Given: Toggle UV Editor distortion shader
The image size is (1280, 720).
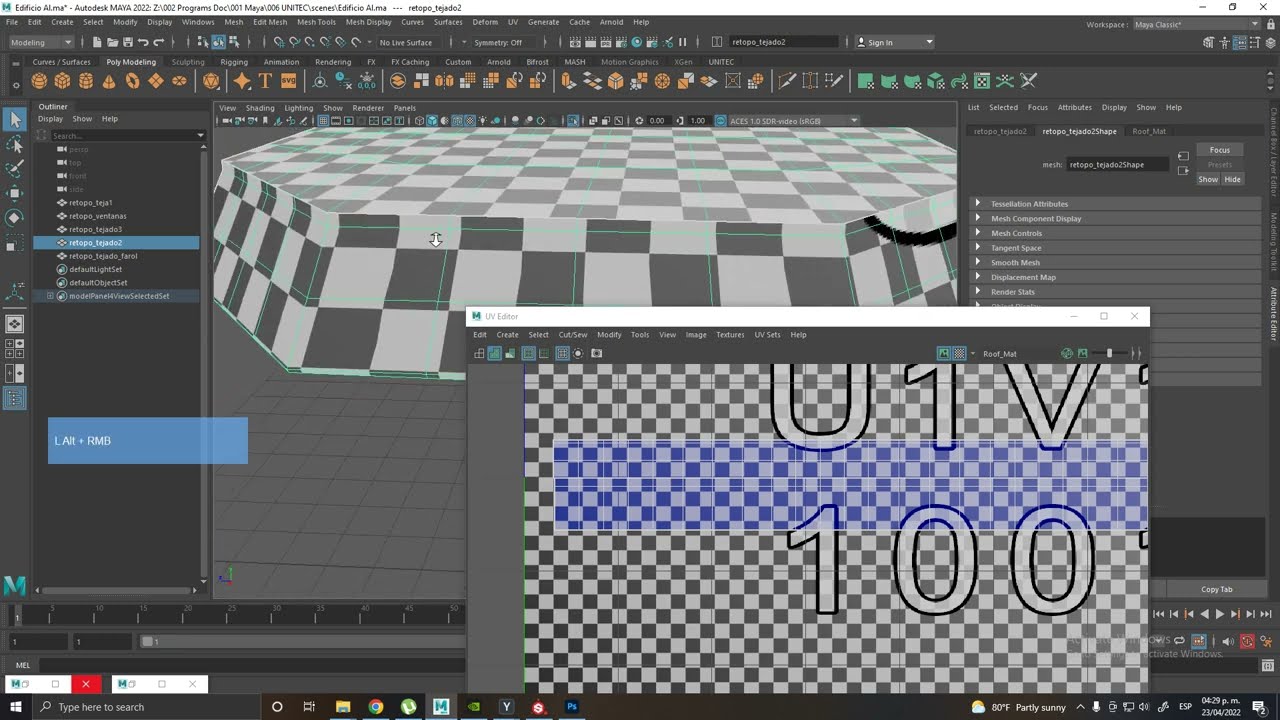Looking at the screenshot, I should click(x=510, y=353).
